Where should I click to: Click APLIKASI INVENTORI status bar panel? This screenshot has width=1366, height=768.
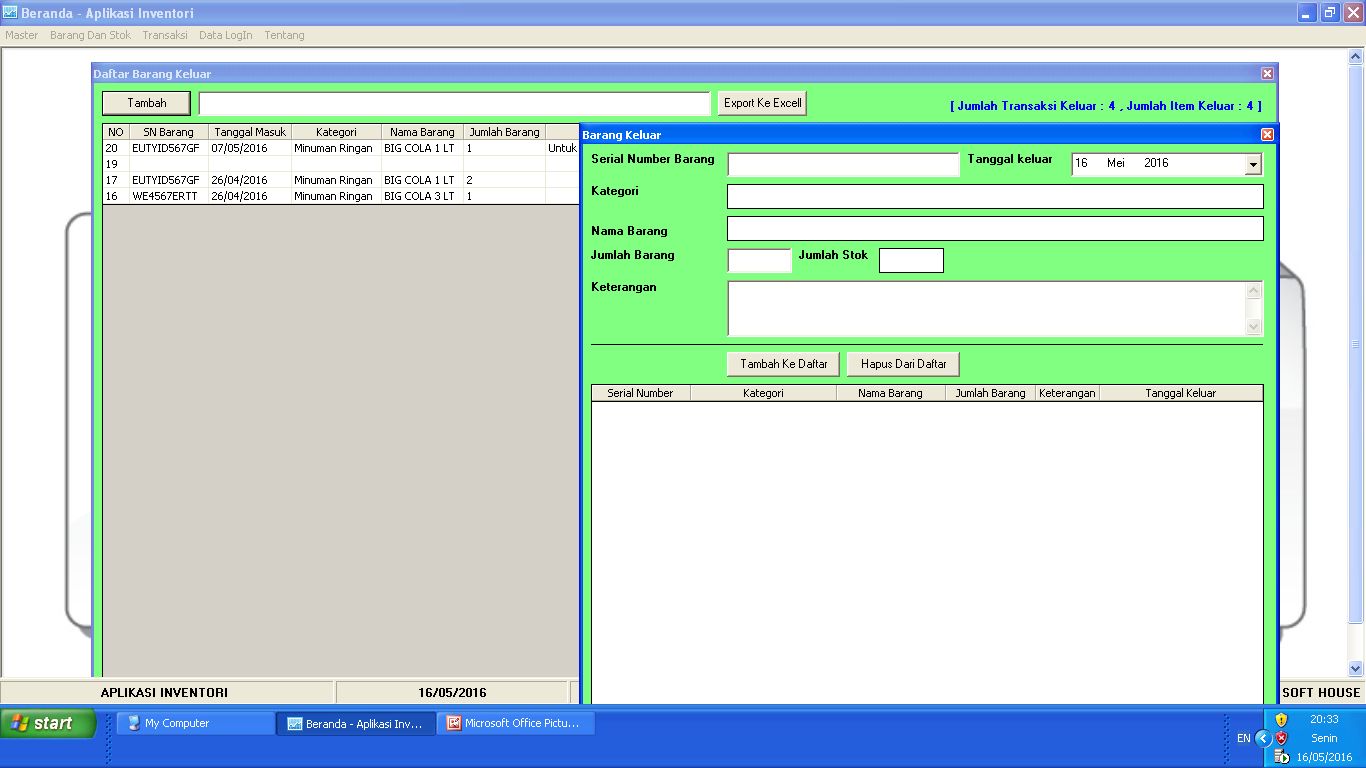[x=165, y=692]
